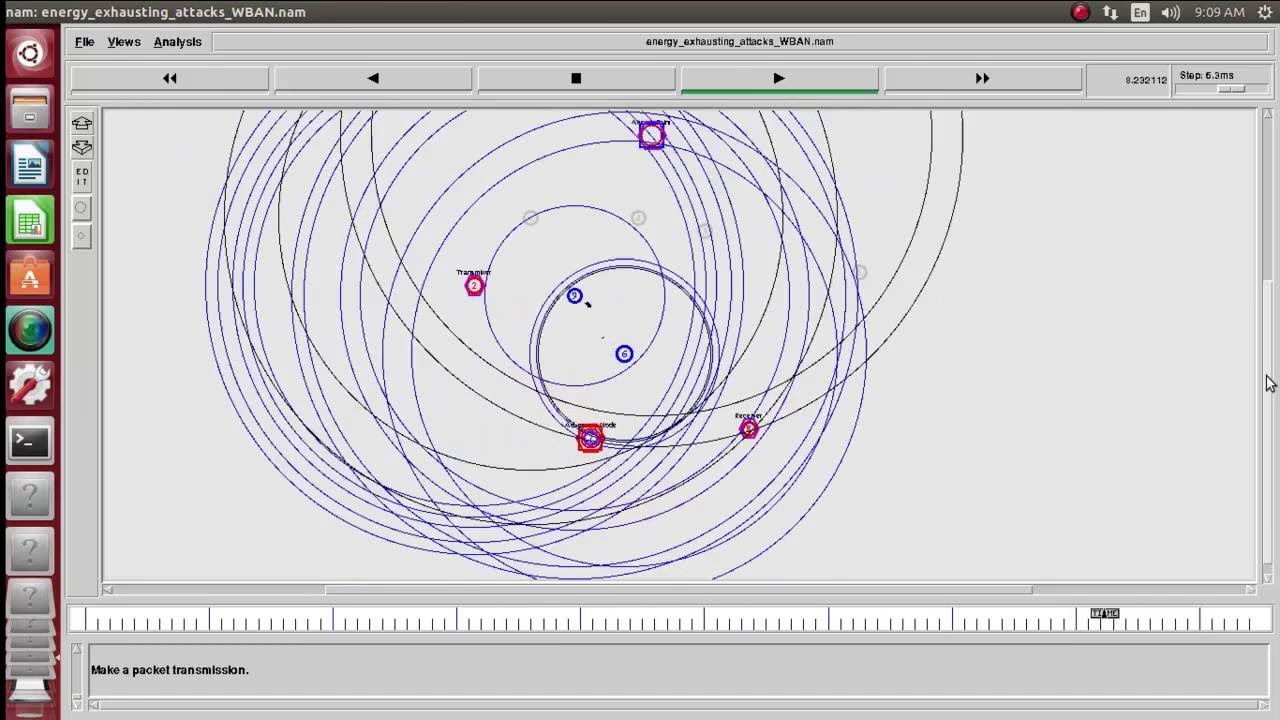Screen dimensions: 1280x720
Task: Open the Files manager in launcher
Action: [x=29, y=111]
